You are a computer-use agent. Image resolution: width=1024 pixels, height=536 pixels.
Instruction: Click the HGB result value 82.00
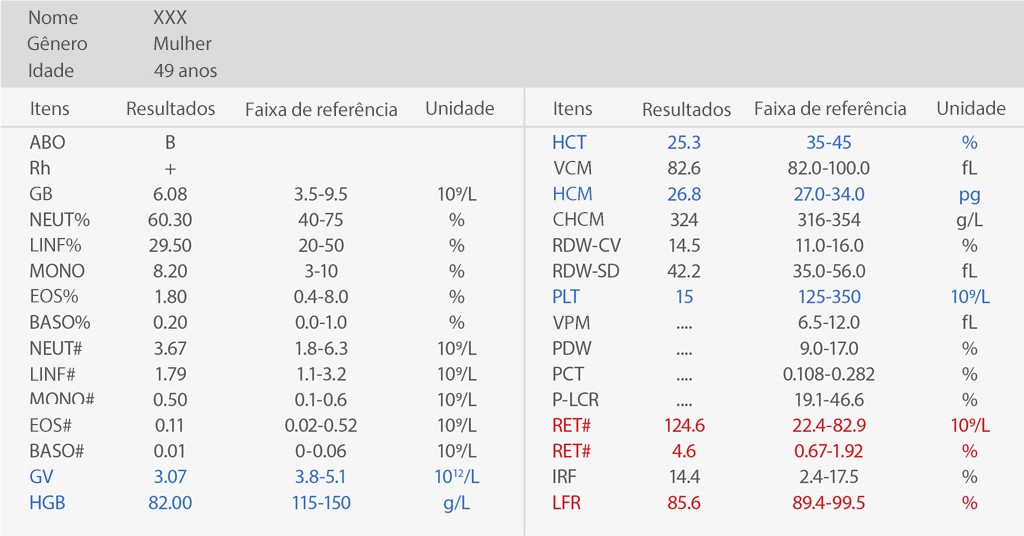coord(170,503)
